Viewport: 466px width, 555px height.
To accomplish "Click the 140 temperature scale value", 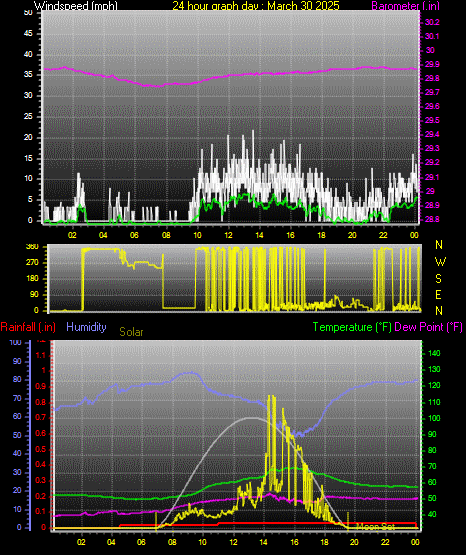I will tap(434, 353).
